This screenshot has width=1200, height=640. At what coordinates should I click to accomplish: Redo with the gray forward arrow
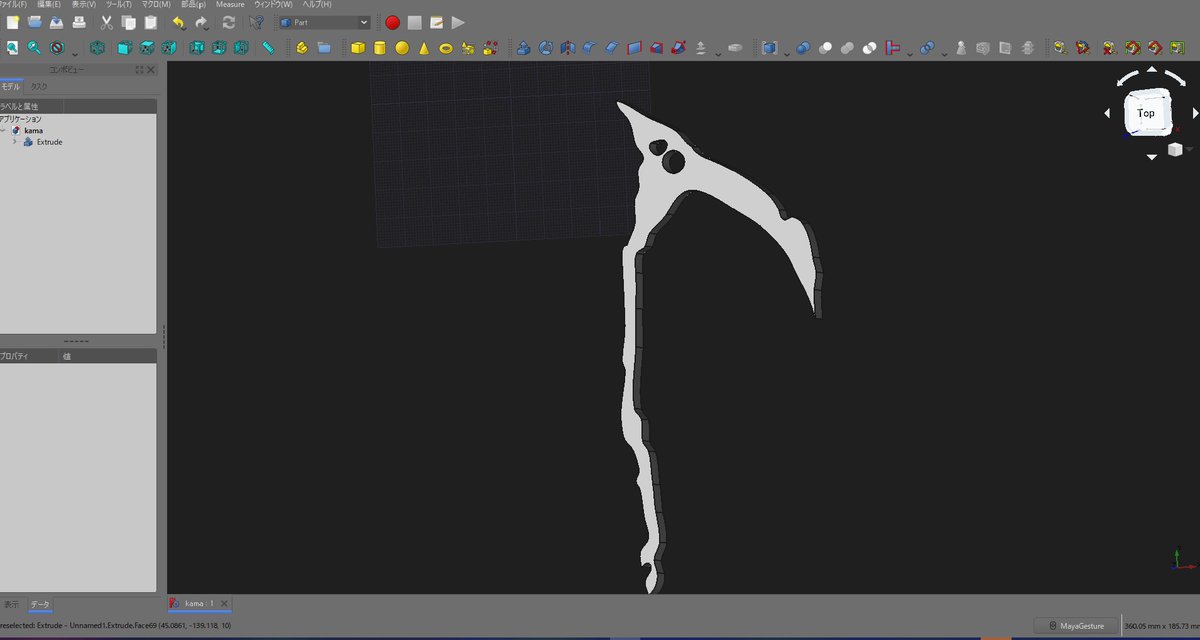pos(201,22)
